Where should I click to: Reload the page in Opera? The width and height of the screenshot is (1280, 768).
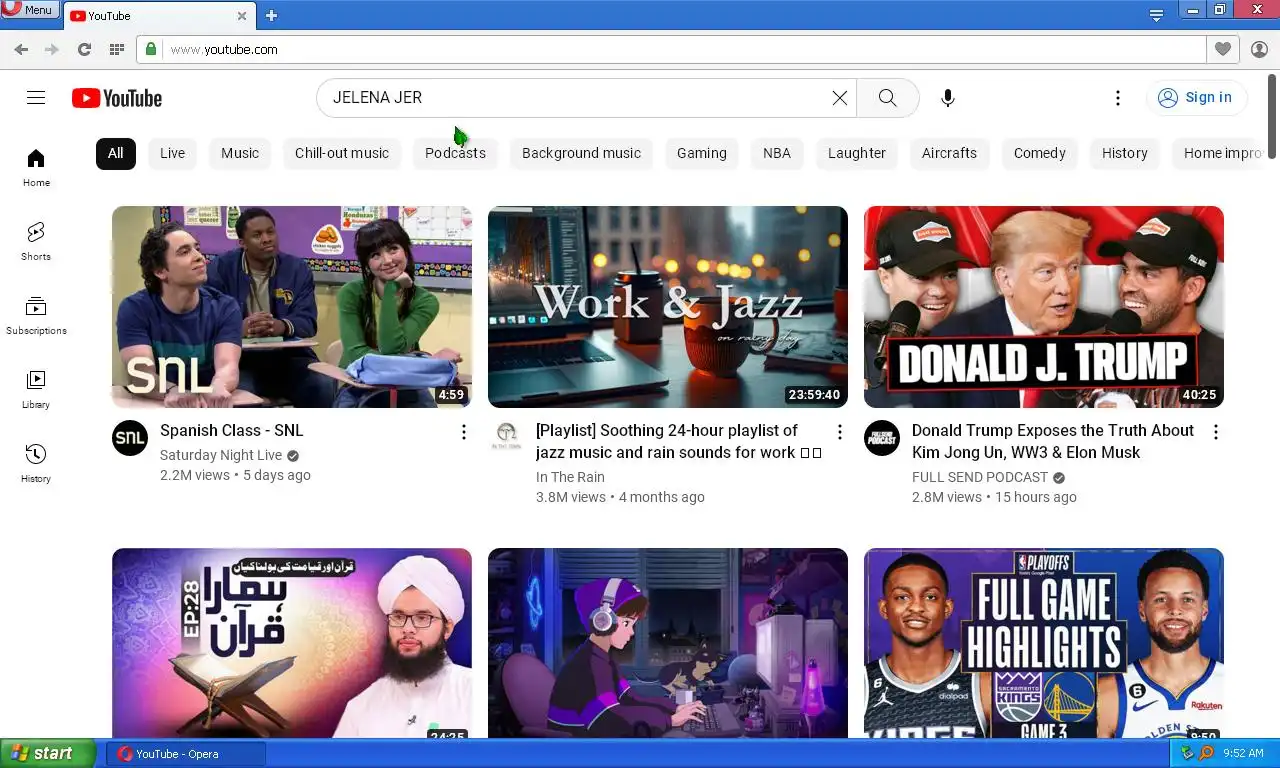84,49
